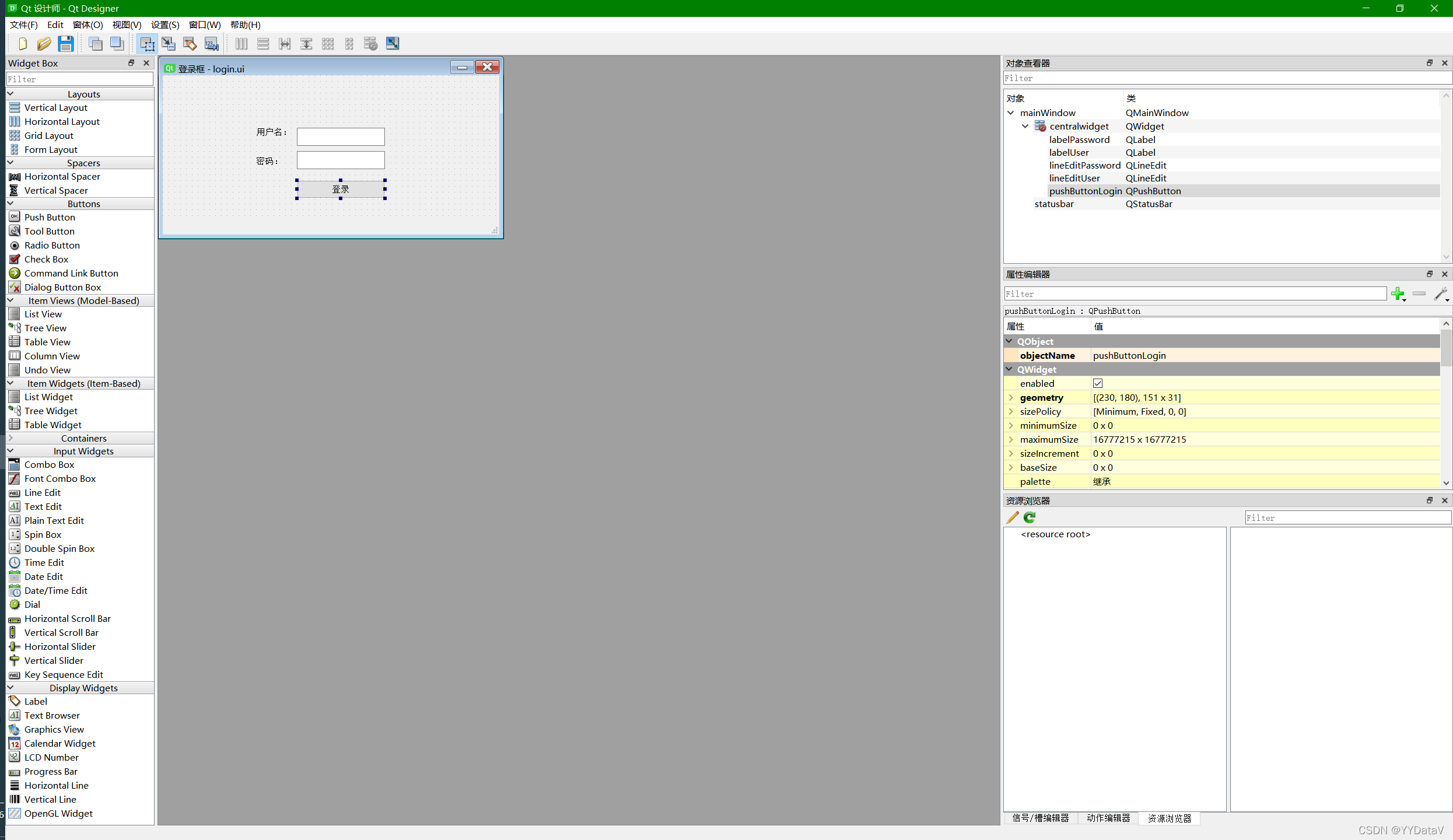The width and height of the screenshot is (1453, 840).
Task: Collapse the mainWindow item in object inspector
Action: click(x=1011, y=112)
